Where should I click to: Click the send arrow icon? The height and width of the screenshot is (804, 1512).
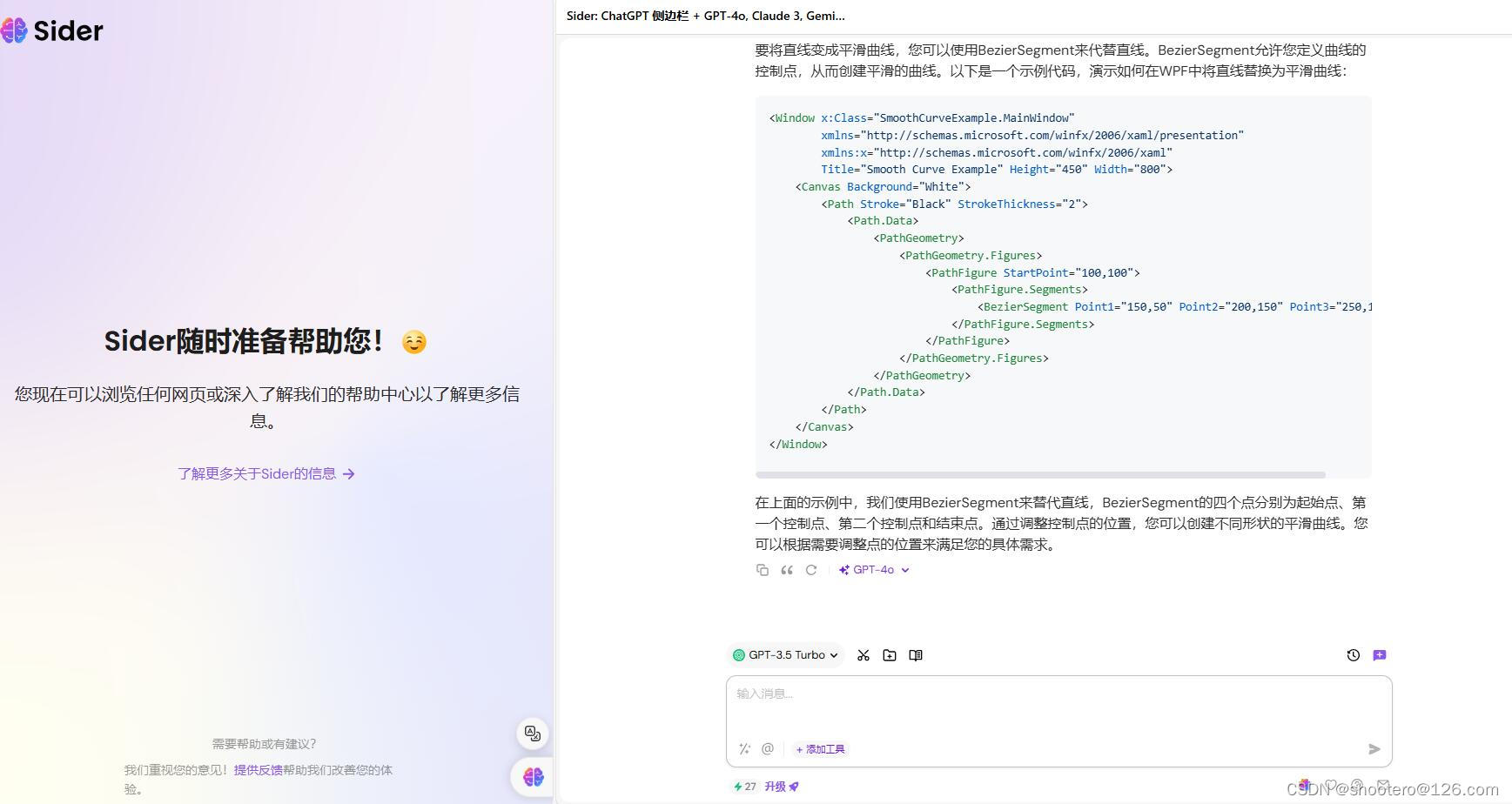click(x=1374, y=749)
